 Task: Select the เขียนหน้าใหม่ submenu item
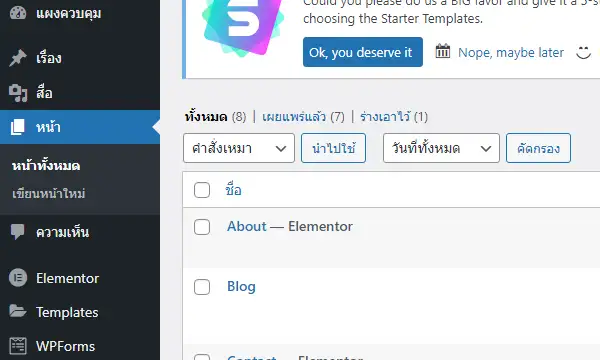coord(49,194)
